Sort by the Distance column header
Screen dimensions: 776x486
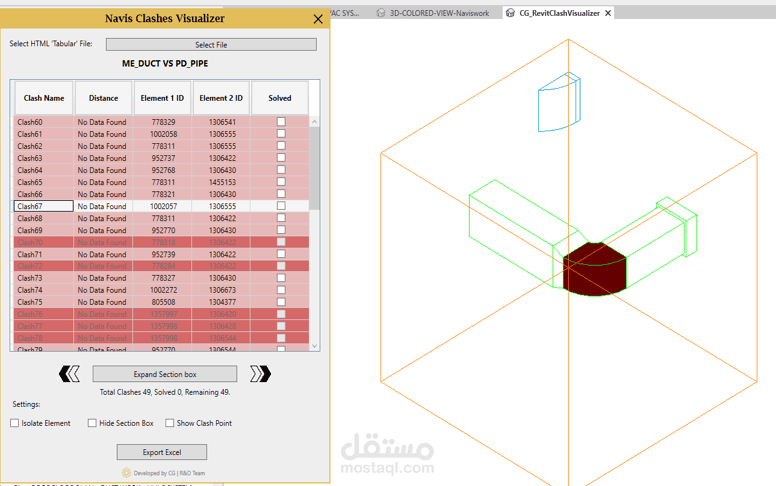tap(103, 98)
